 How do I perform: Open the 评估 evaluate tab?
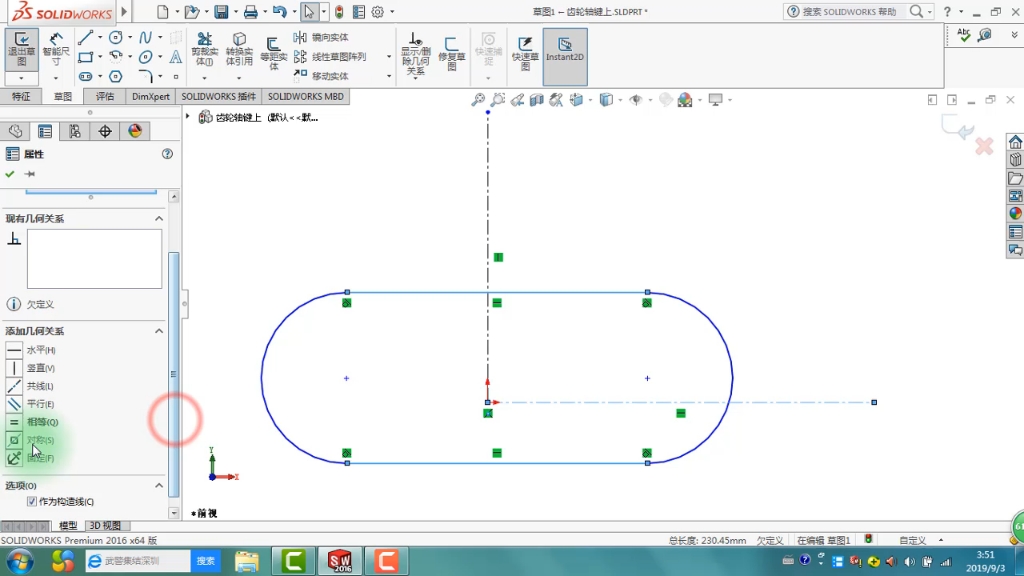[x=105, y=97]
